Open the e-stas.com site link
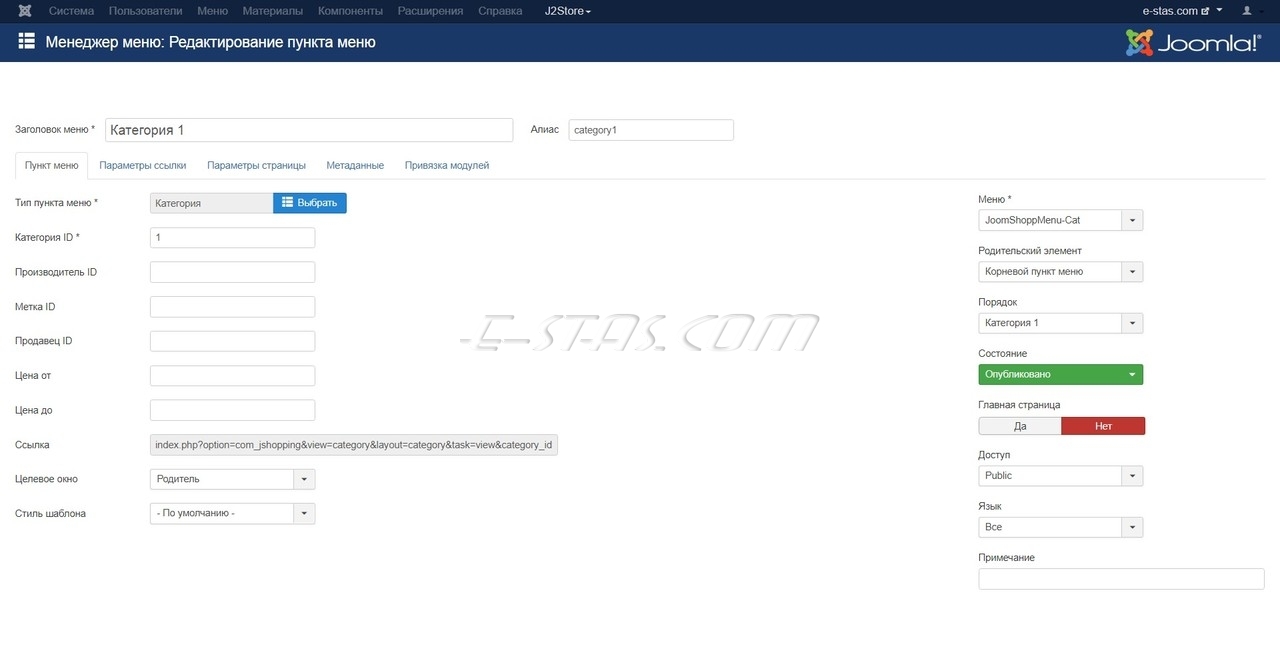Image resolution: width=1280 pixels, height=653 pixels. coord(1176,11)
